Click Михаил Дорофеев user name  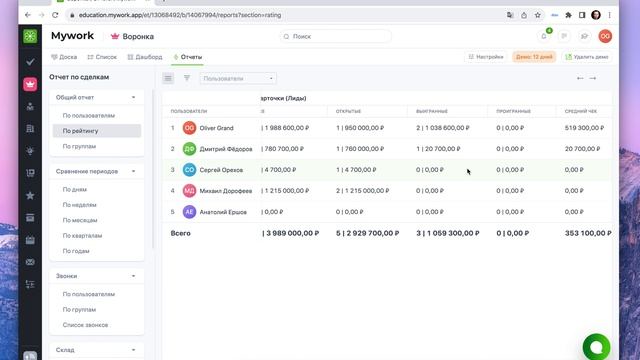pyautogui.click(x=226, y=191)
